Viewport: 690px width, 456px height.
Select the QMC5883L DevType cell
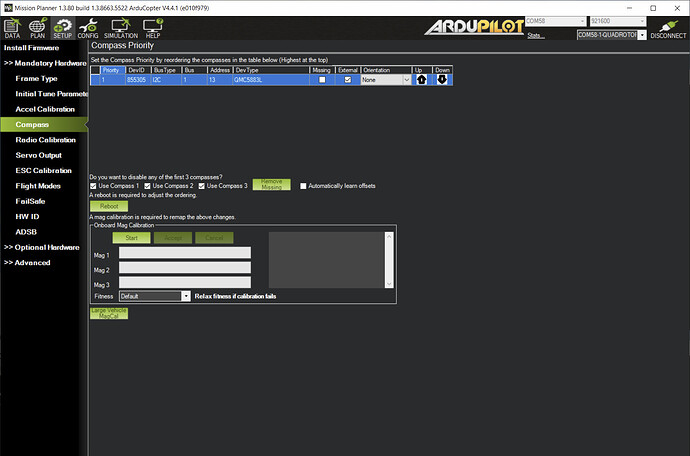(x=271, y=80)
